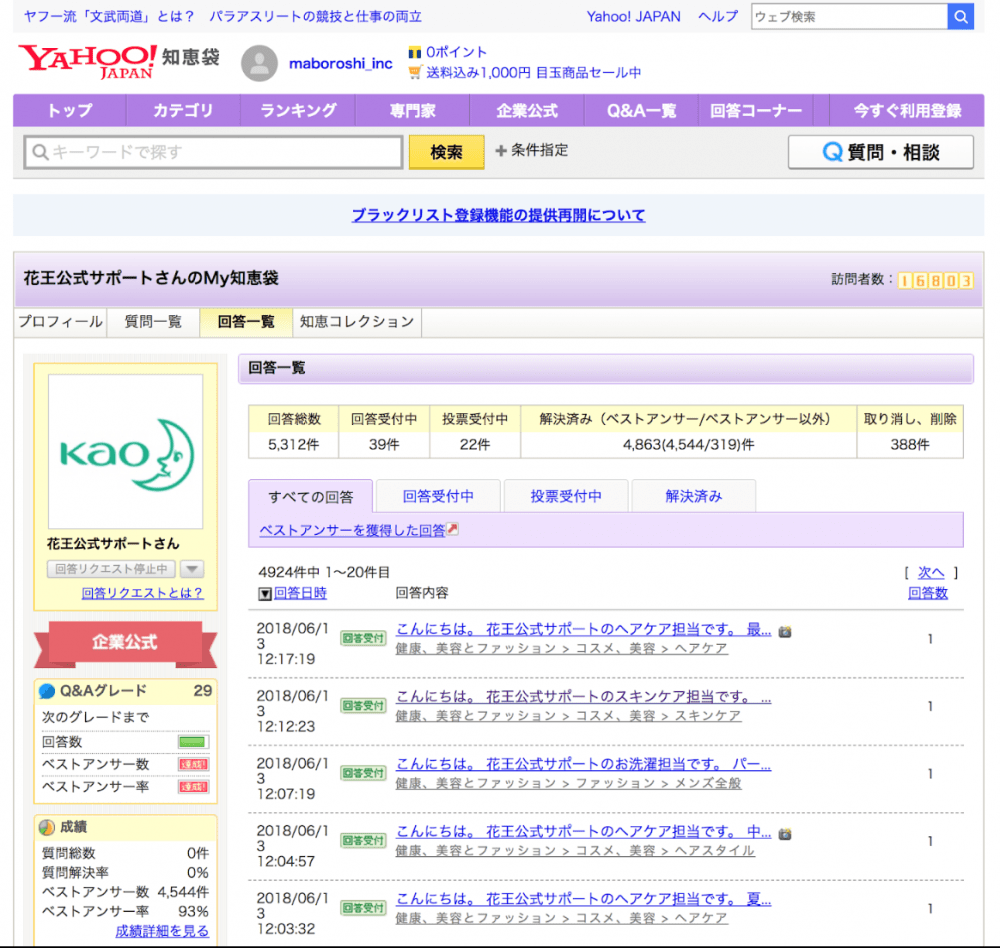Screen dimensions: 1000x948
Task: Select the すべての回答 filter tab
Action: pos(311,497)
